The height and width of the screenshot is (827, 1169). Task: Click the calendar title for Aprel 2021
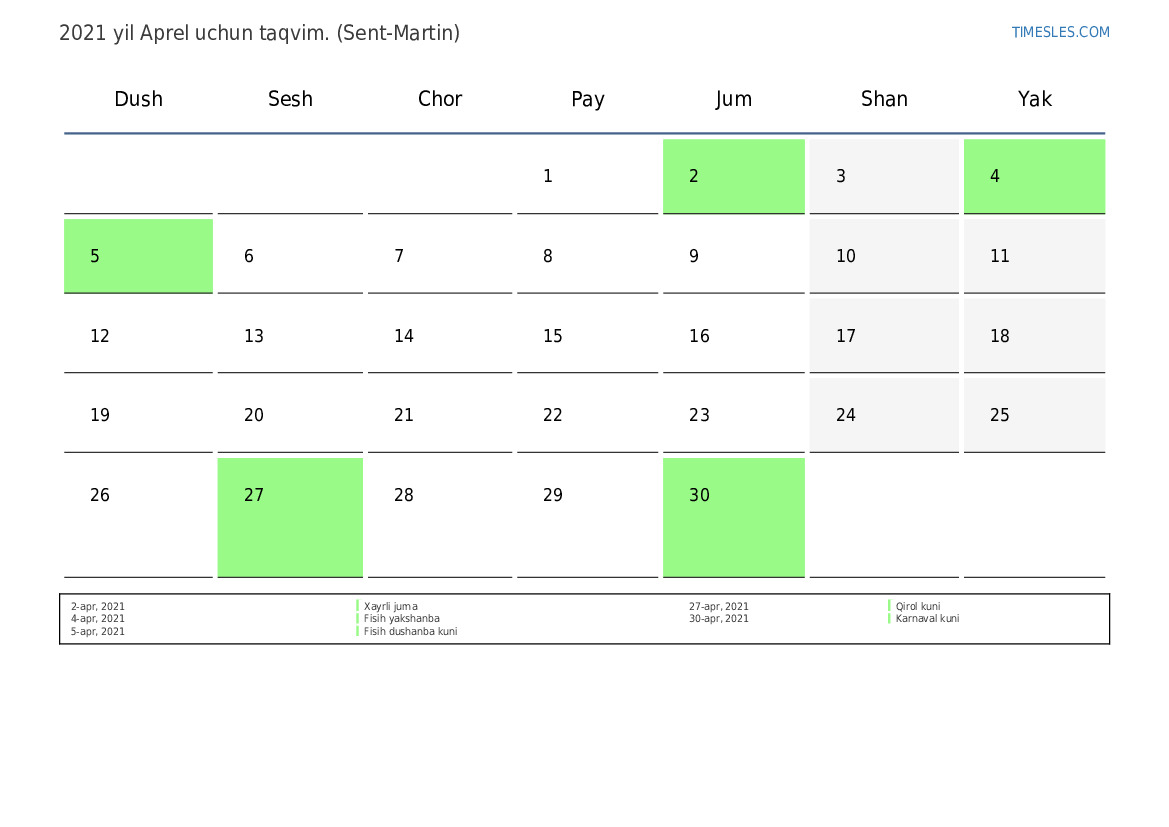[x=259, y=33]
